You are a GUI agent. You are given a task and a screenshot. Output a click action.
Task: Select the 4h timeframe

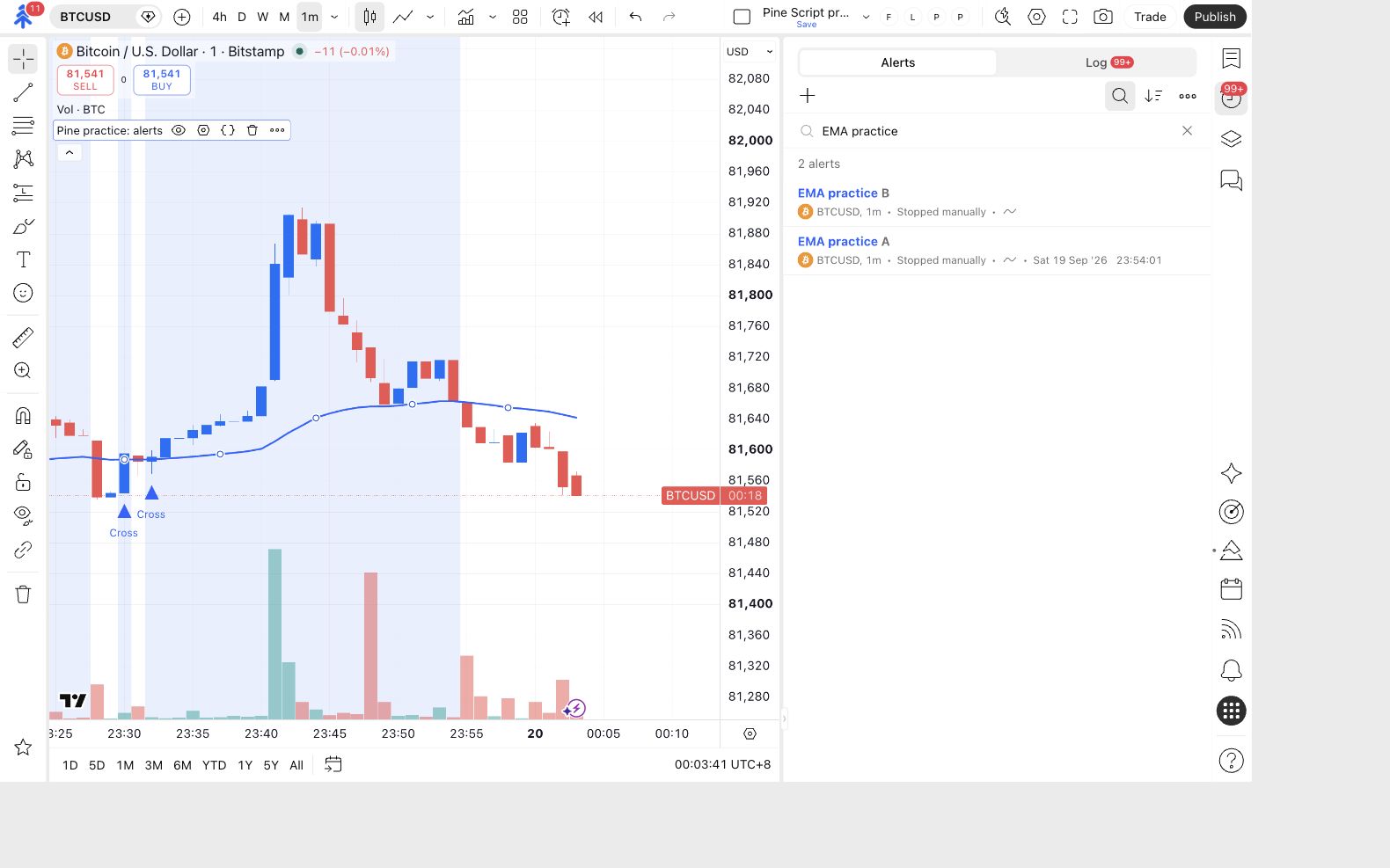(219, 17)
